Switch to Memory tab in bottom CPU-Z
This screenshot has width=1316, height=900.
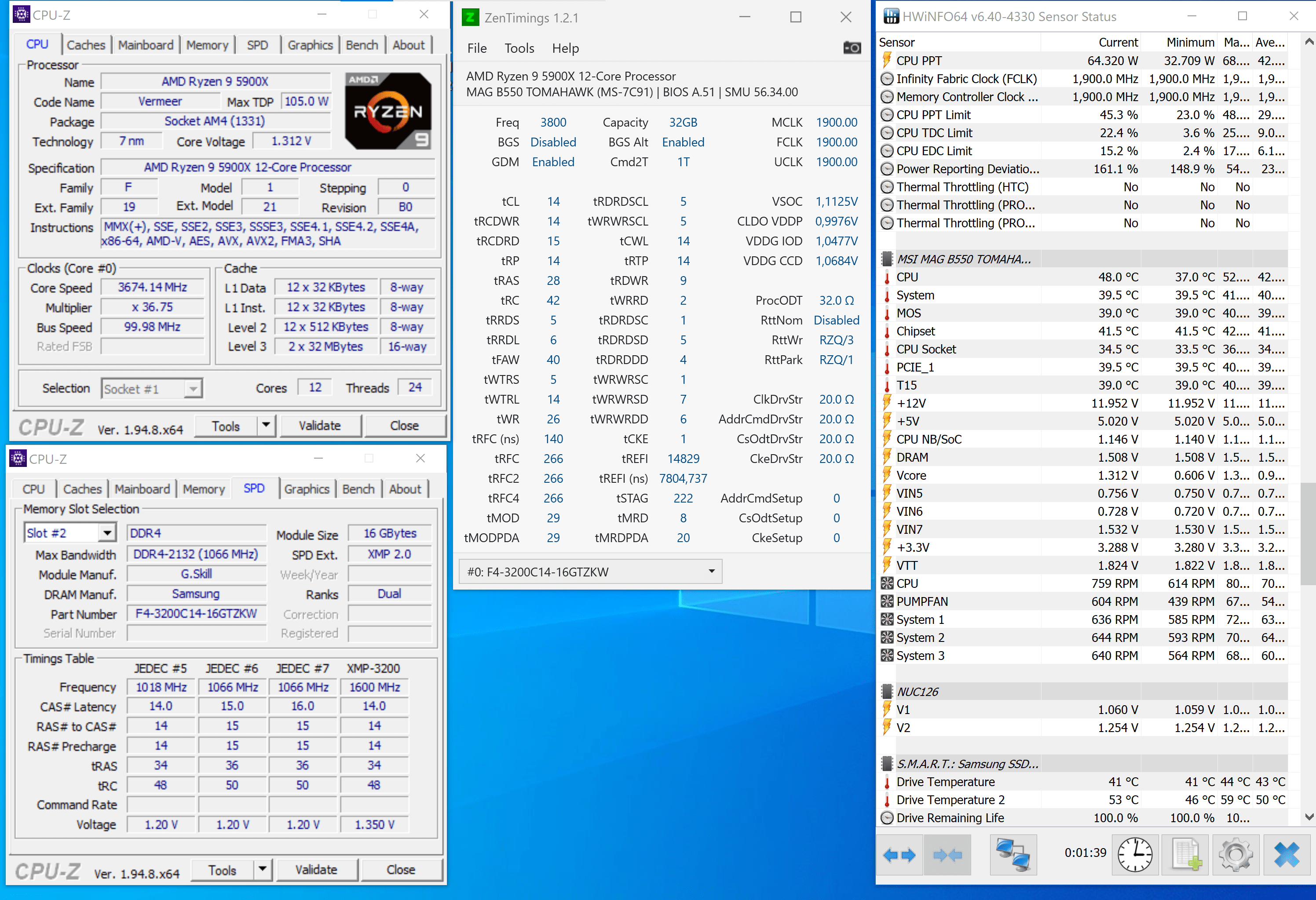point(204,489)
